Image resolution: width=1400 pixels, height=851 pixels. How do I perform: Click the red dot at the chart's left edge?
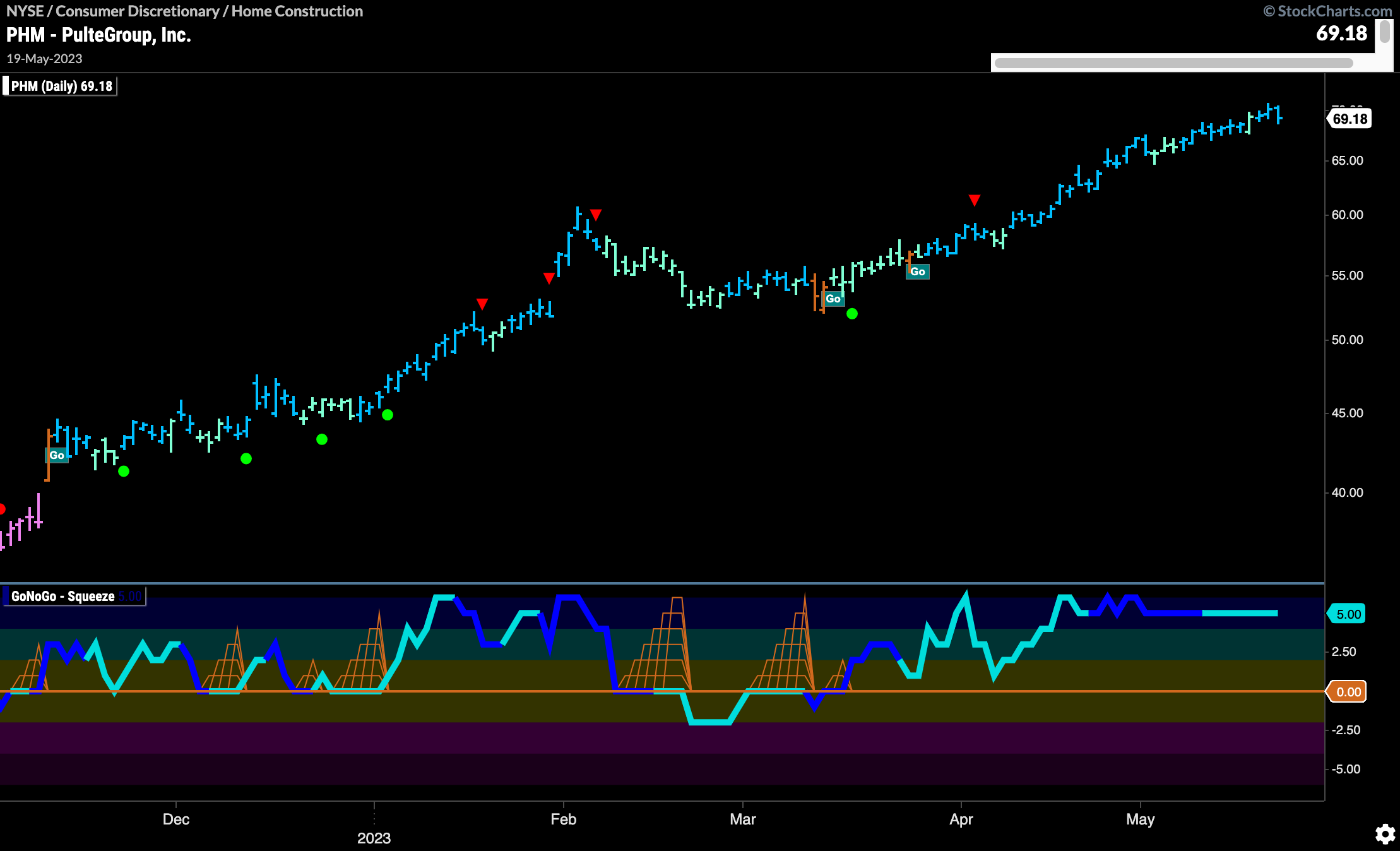(2, 509)
